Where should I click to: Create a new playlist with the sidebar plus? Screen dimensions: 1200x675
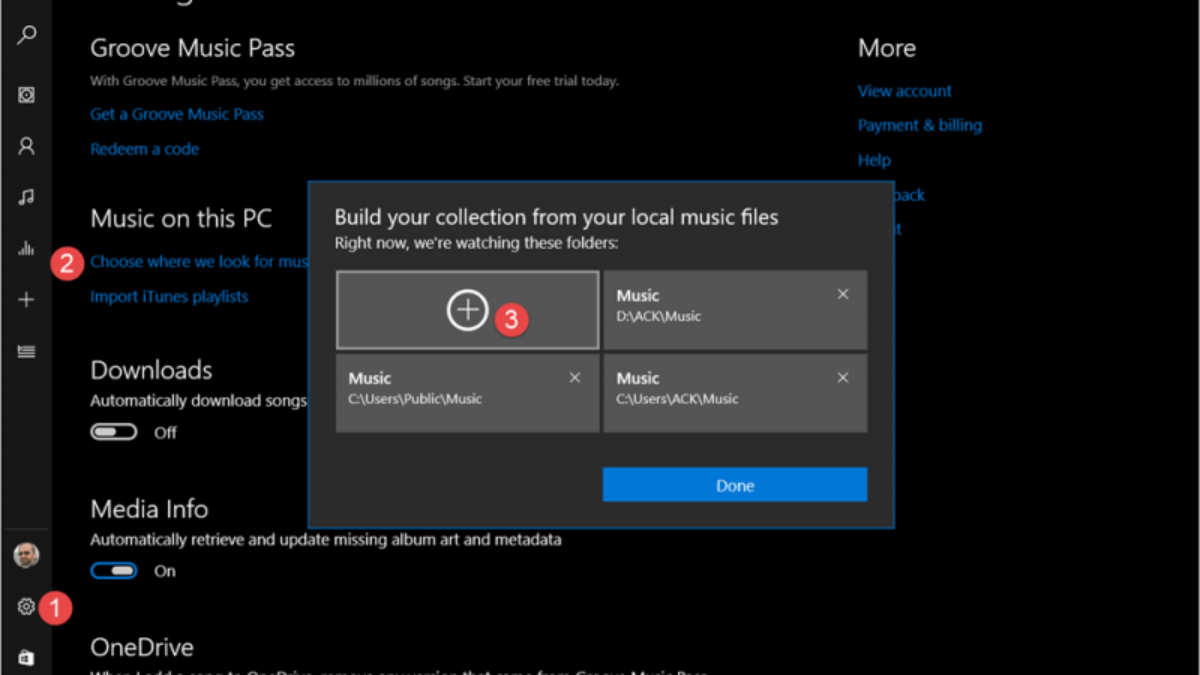tap(27, 300)
